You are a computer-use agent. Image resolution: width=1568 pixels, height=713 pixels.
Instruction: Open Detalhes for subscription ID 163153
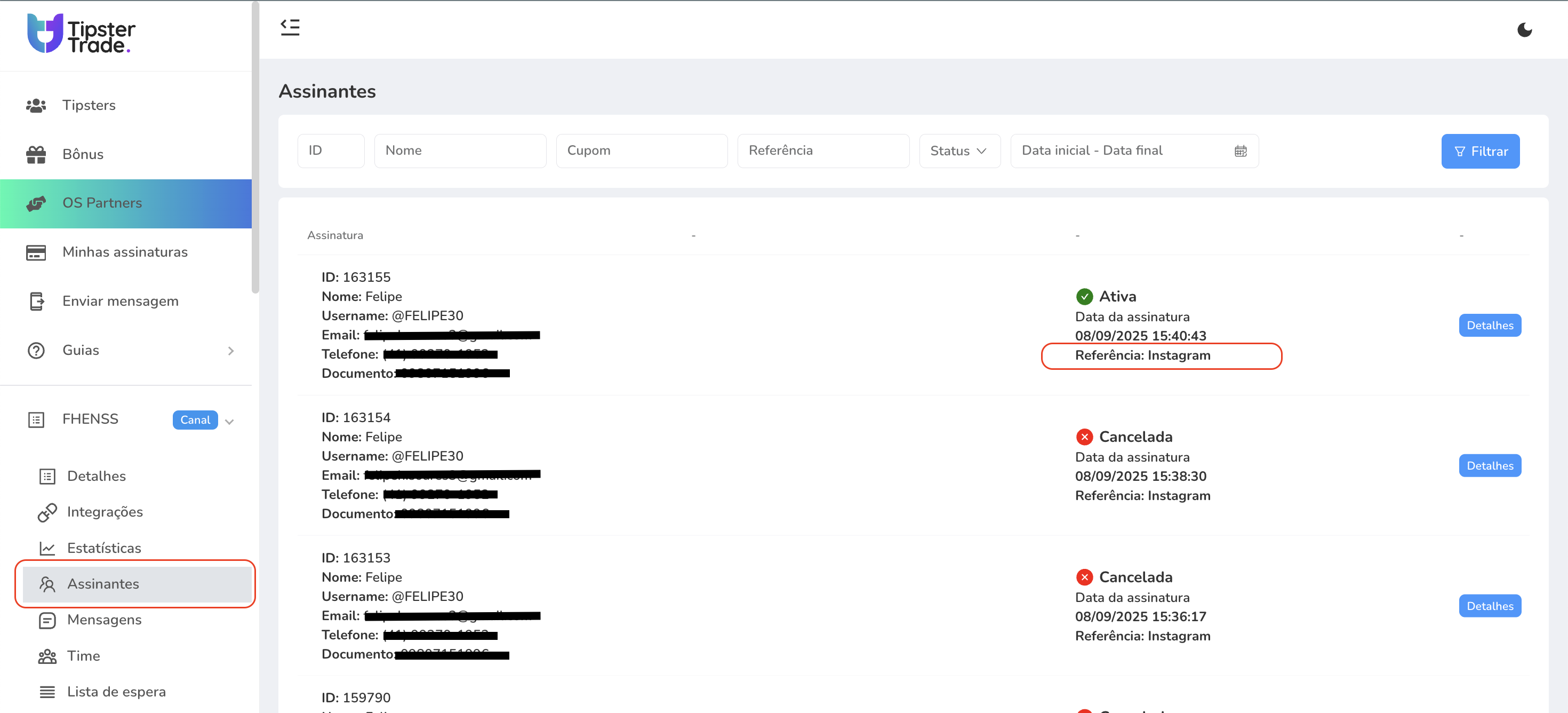tap(1490, 606)
